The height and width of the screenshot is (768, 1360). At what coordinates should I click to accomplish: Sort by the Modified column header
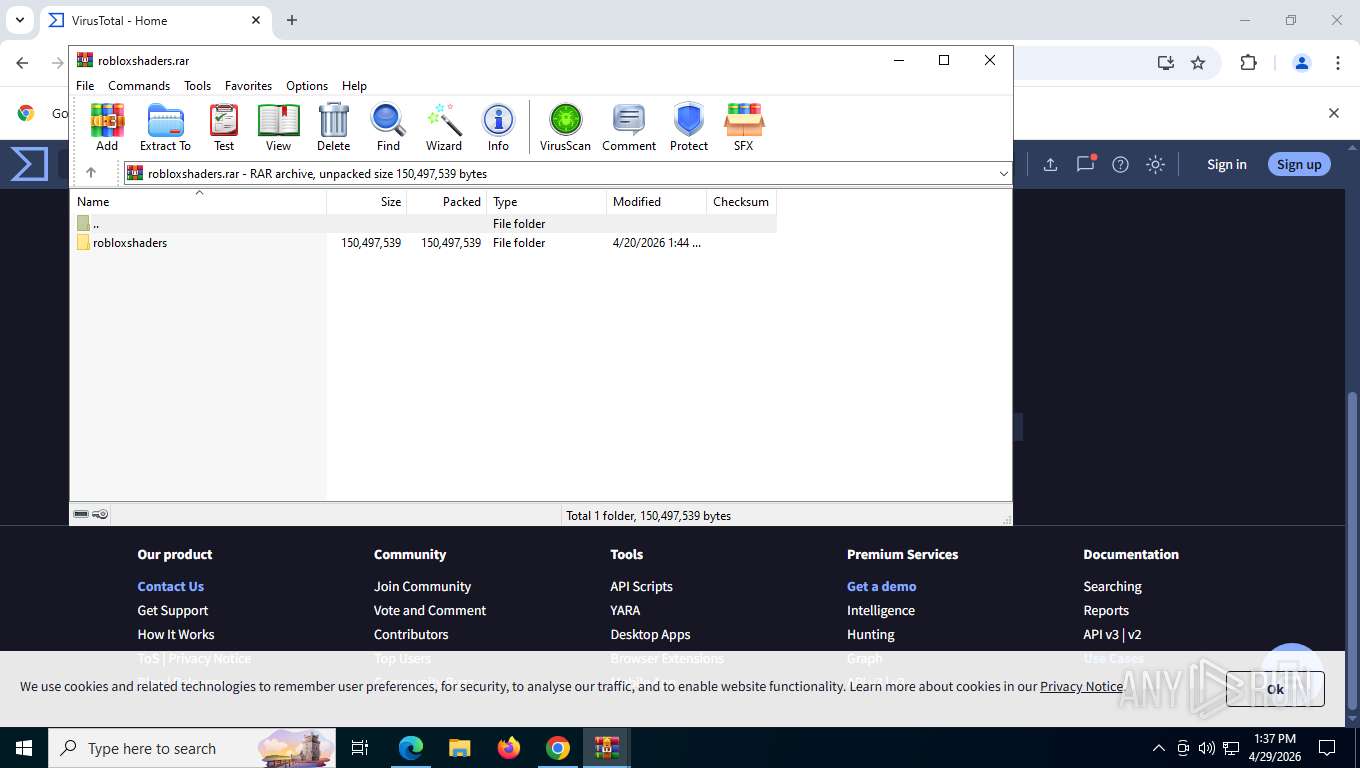pyautogui.click(x=656, y=202)
